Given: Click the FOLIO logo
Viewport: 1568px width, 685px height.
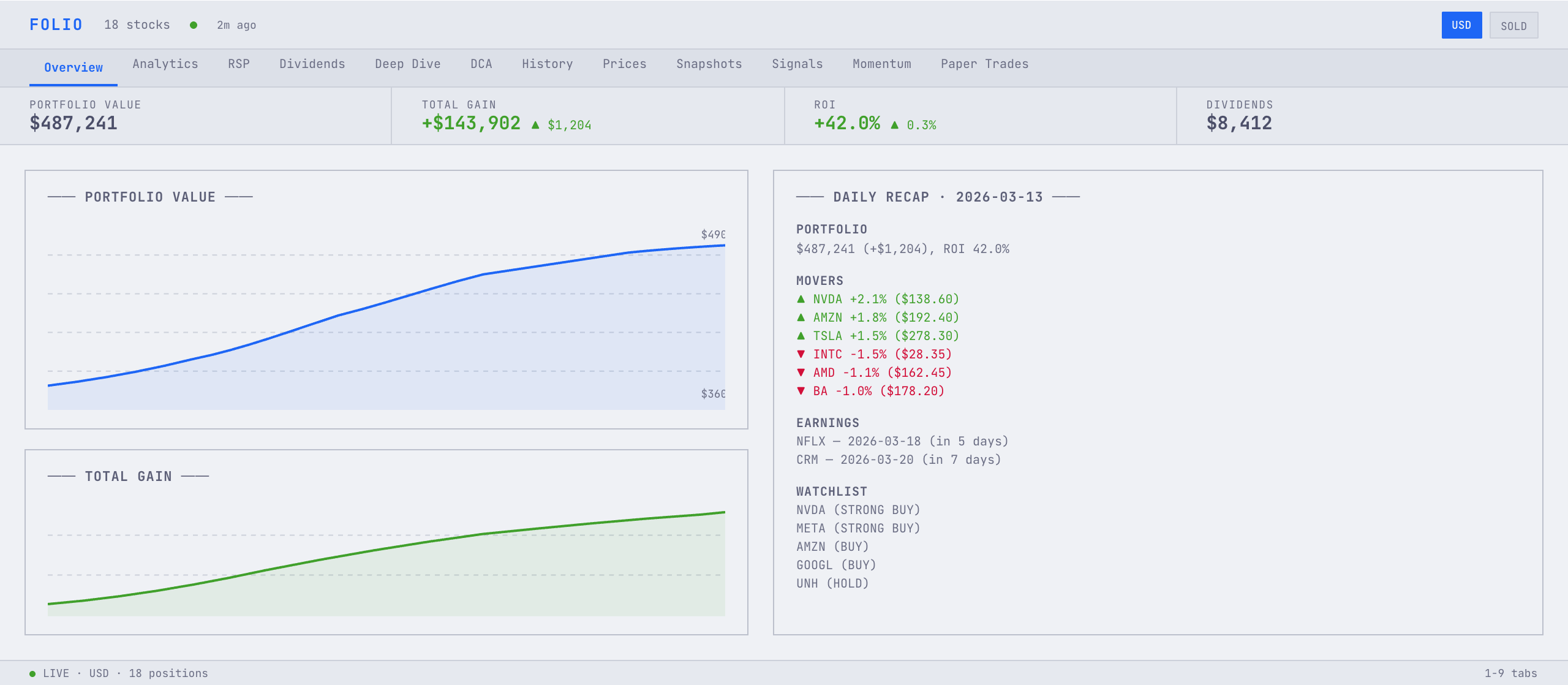Looking at the screenshot, I should coord(56,25).
